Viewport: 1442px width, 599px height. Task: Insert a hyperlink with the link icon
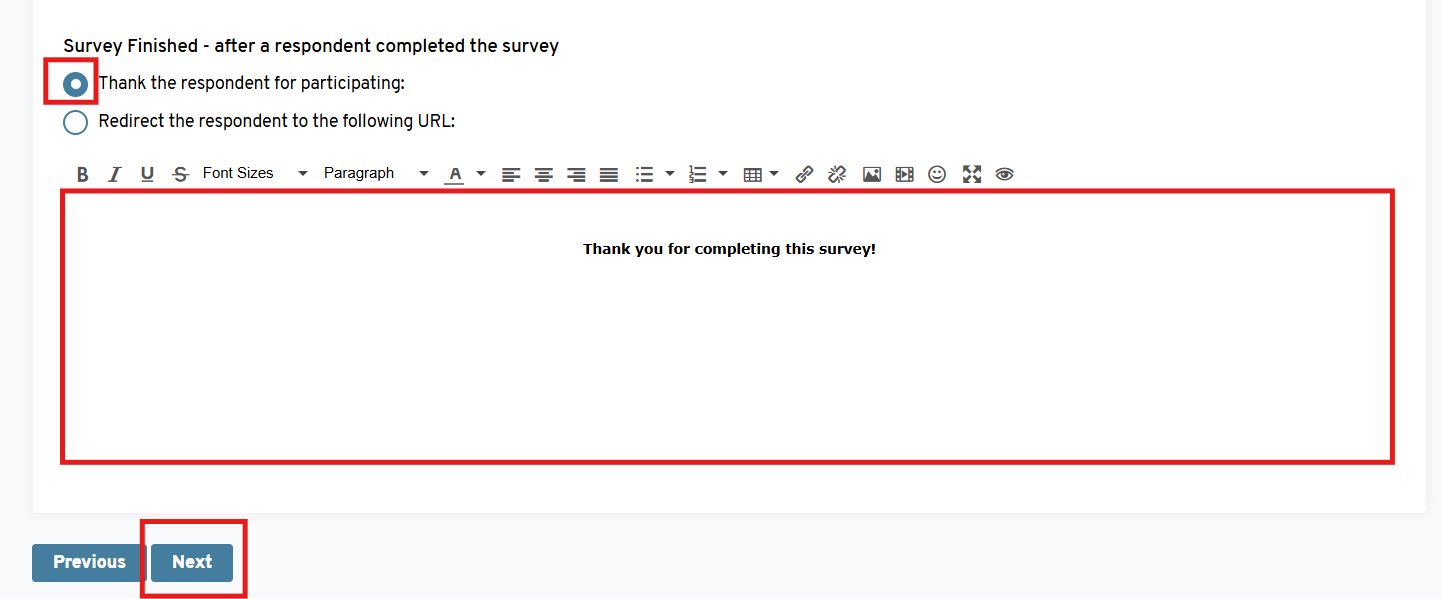[804, 174]
